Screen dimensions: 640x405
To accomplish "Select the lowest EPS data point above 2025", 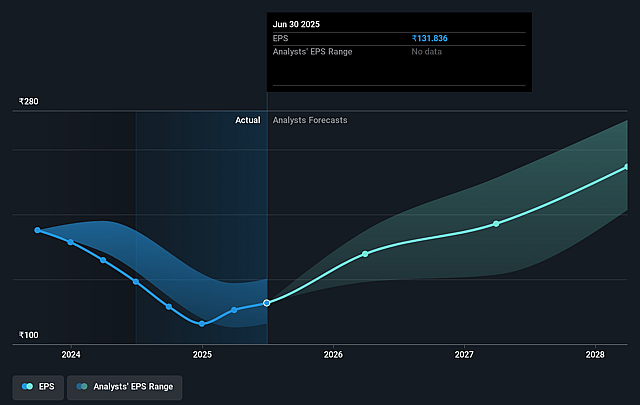I will (202, 324).
